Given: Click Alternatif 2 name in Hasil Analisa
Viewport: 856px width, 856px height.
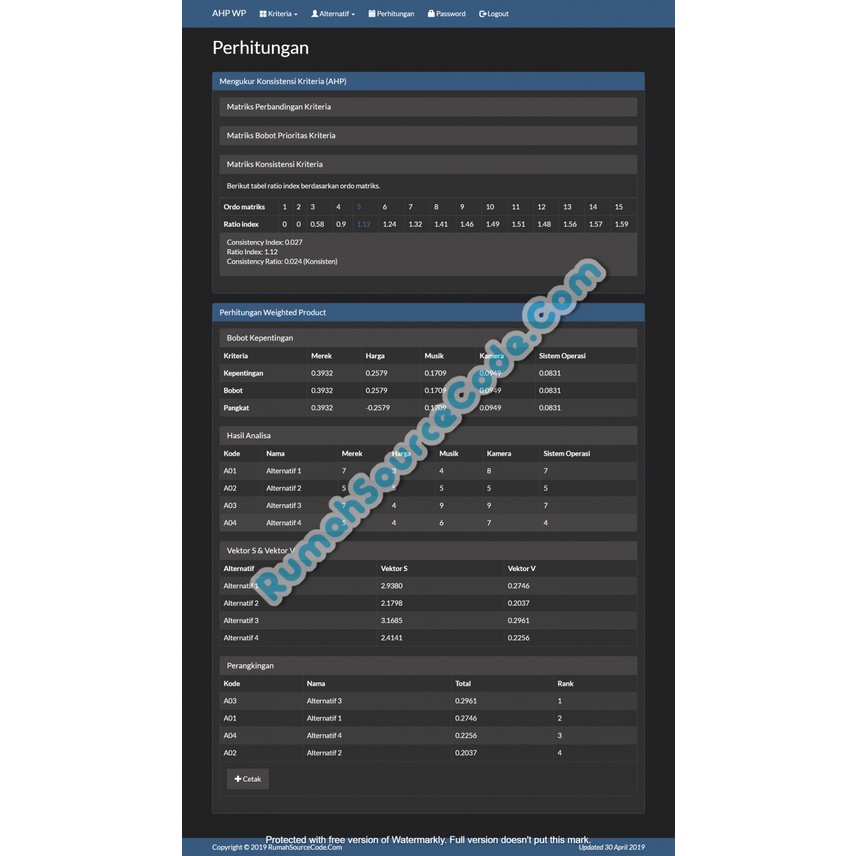Looking at the screenshot, I should [283, 488].
